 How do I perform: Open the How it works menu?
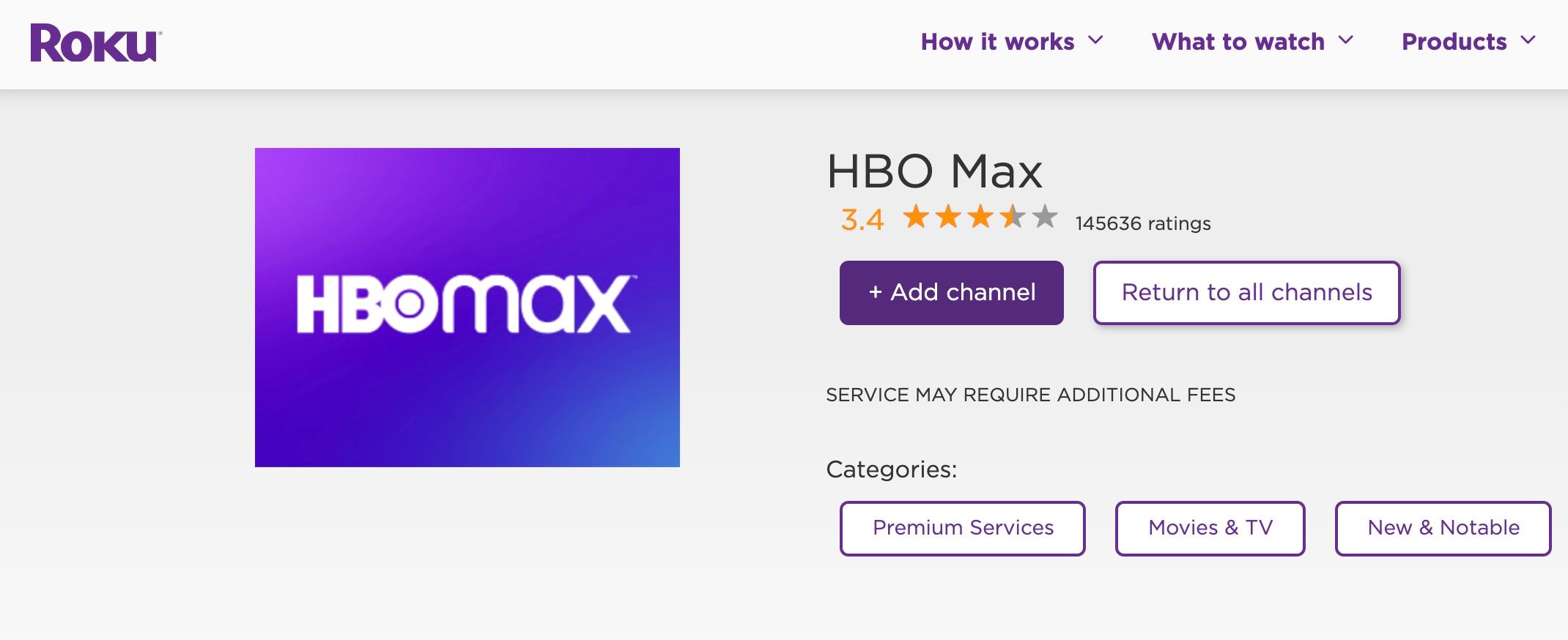coord(997,42)
